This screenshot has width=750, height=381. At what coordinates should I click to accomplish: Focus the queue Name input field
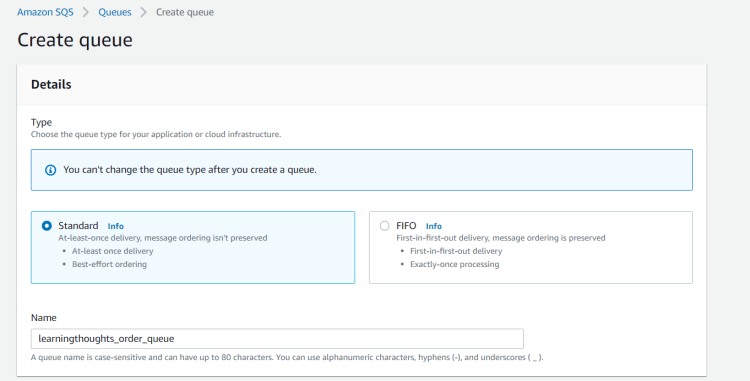pos(277,338)
